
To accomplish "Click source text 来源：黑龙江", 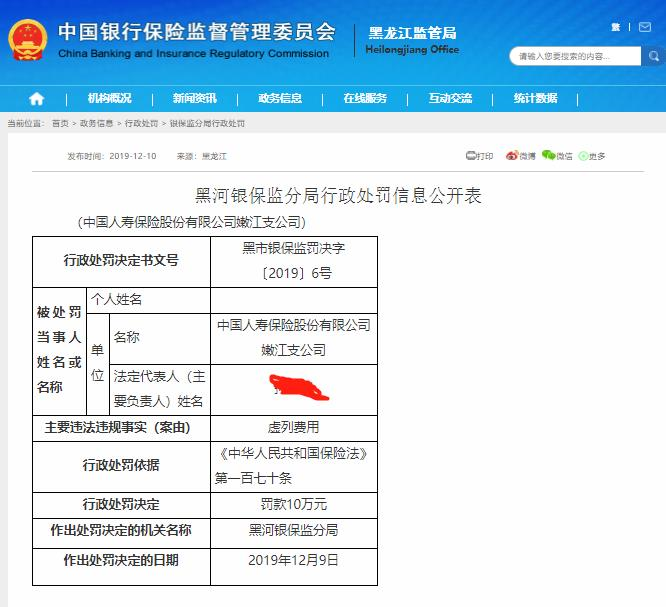I will point(202,156).
